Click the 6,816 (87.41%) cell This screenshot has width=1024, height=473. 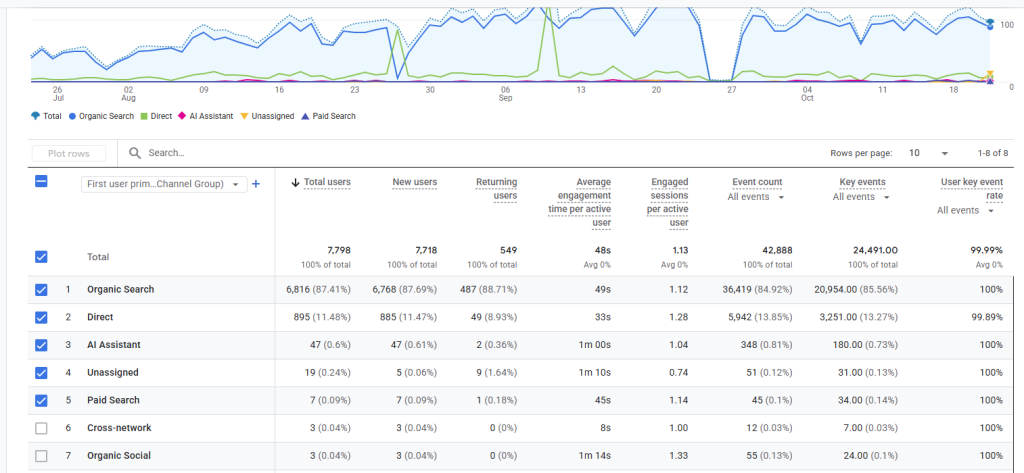click(x=318, y=289)
